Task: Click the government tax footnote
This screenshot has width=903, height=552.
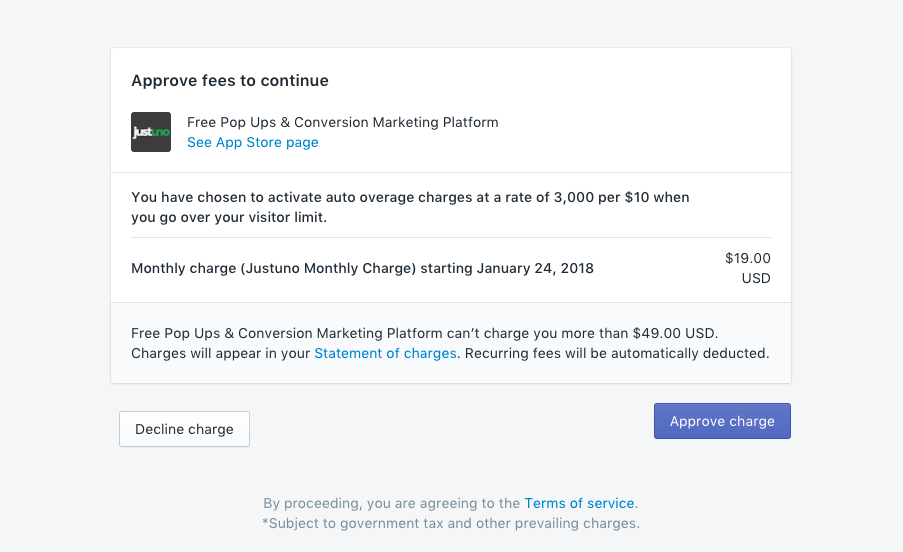Action: pos(451,523)
